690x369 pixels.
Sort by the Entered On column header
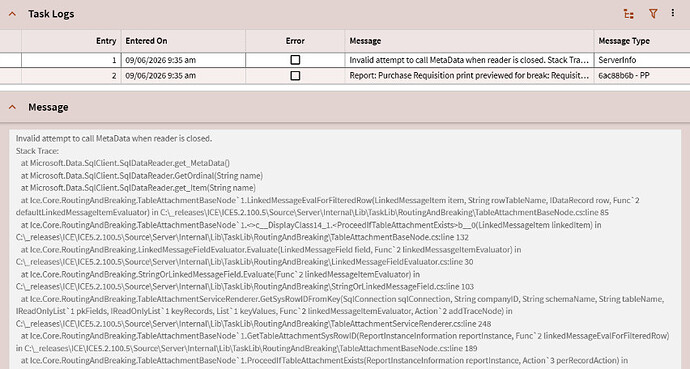[183, 41]
